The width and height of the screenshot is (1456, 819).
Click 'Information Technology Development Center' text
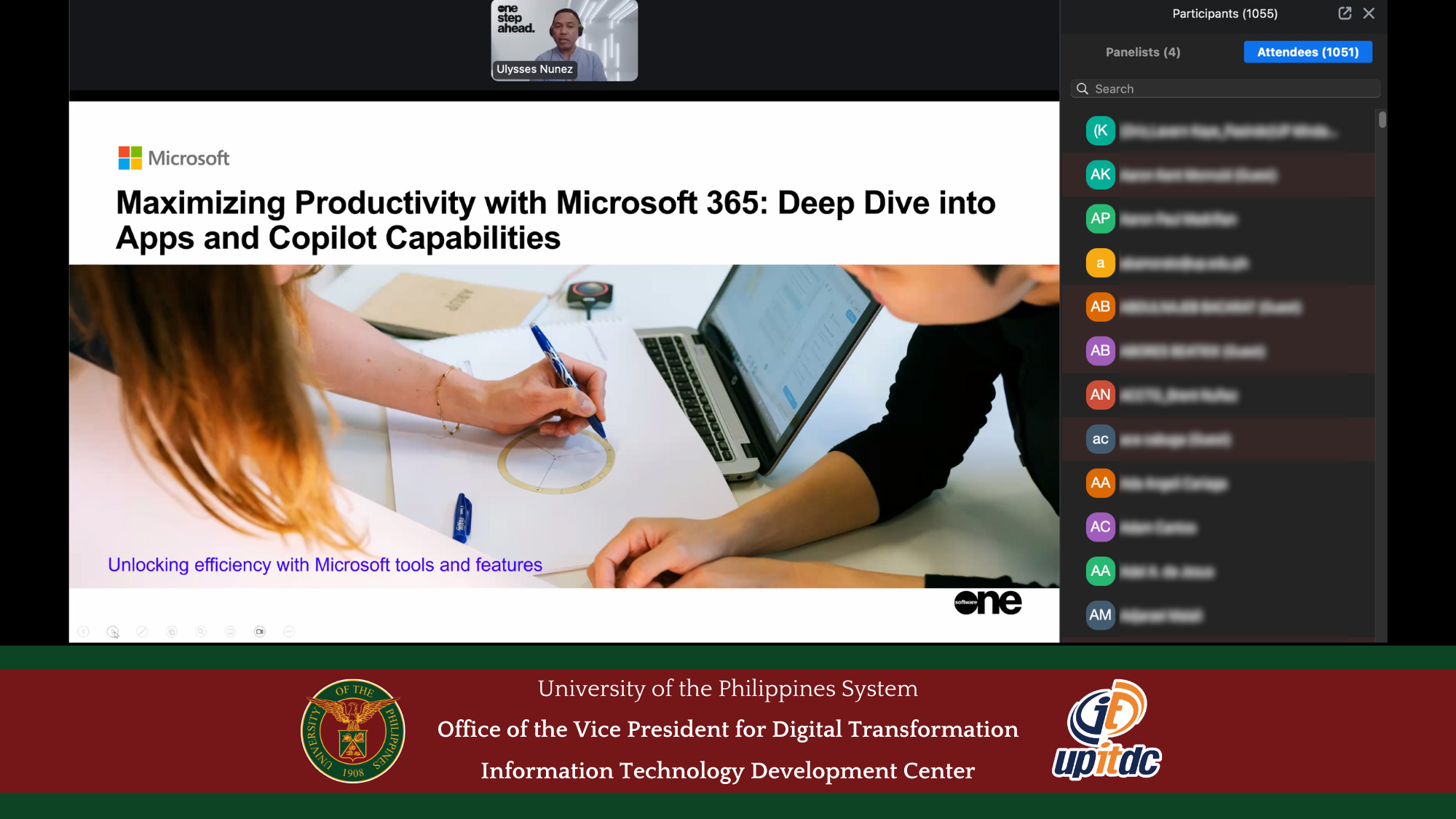[x=728, y=771]
